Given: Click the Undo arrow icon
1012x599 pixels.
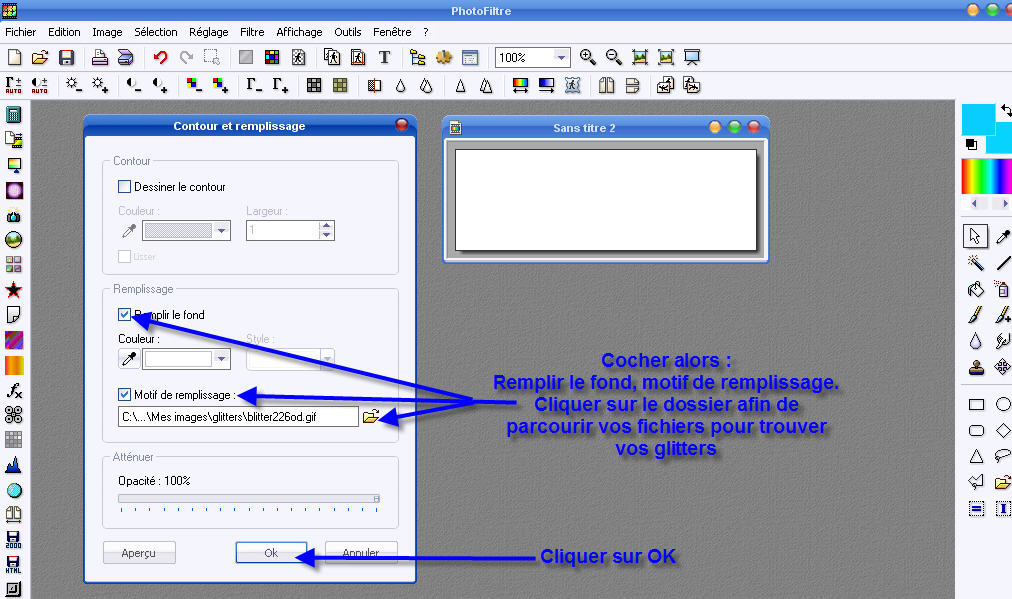Looking at the screenshot, I should click(x=160, y=58).
